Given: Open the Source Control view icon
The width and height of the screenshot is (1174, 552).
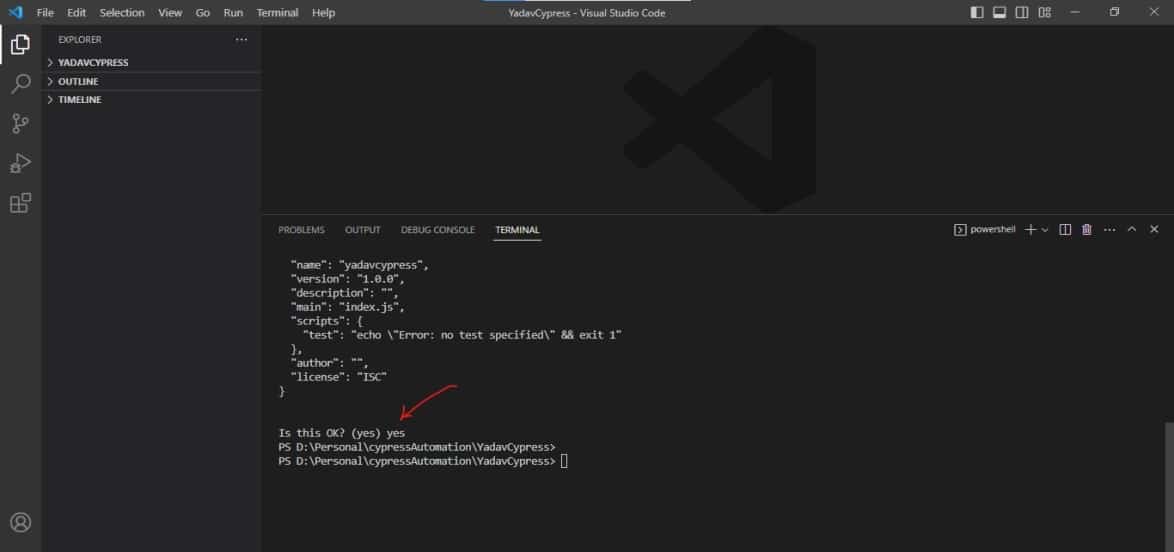Looking at the screenshot, I should click(x=20, y=124).
